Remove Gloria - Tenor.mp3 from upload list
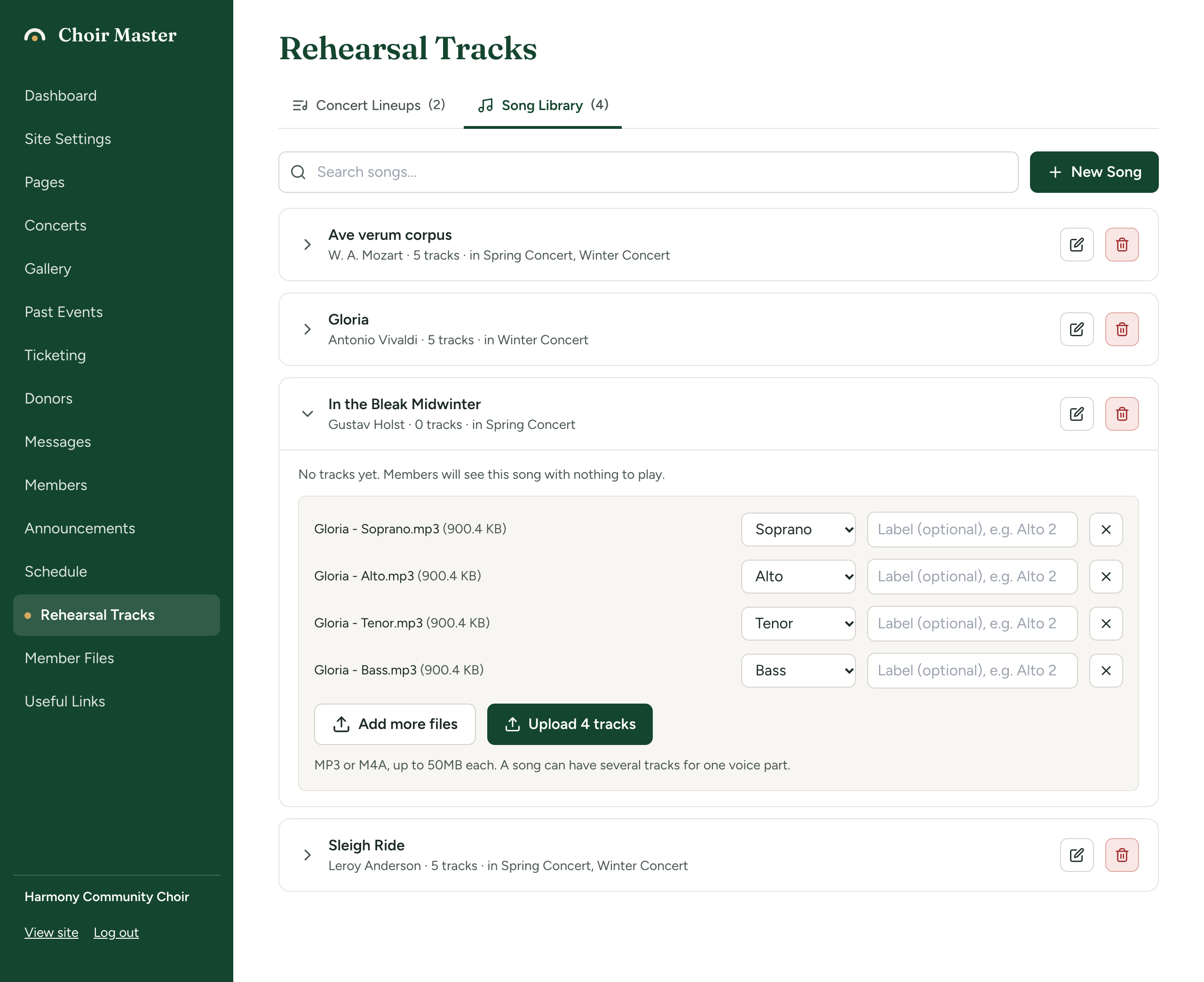1204x982 pixels. pyautogui.click(x=1106, y=623)
